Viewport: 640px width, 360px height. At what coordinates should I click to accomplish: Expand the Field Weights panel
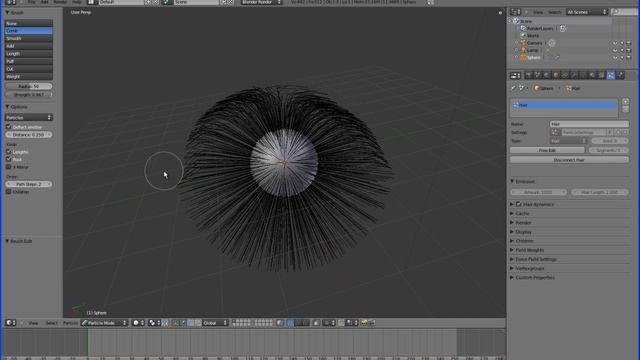pyautogui.click(x=512, y=250)
